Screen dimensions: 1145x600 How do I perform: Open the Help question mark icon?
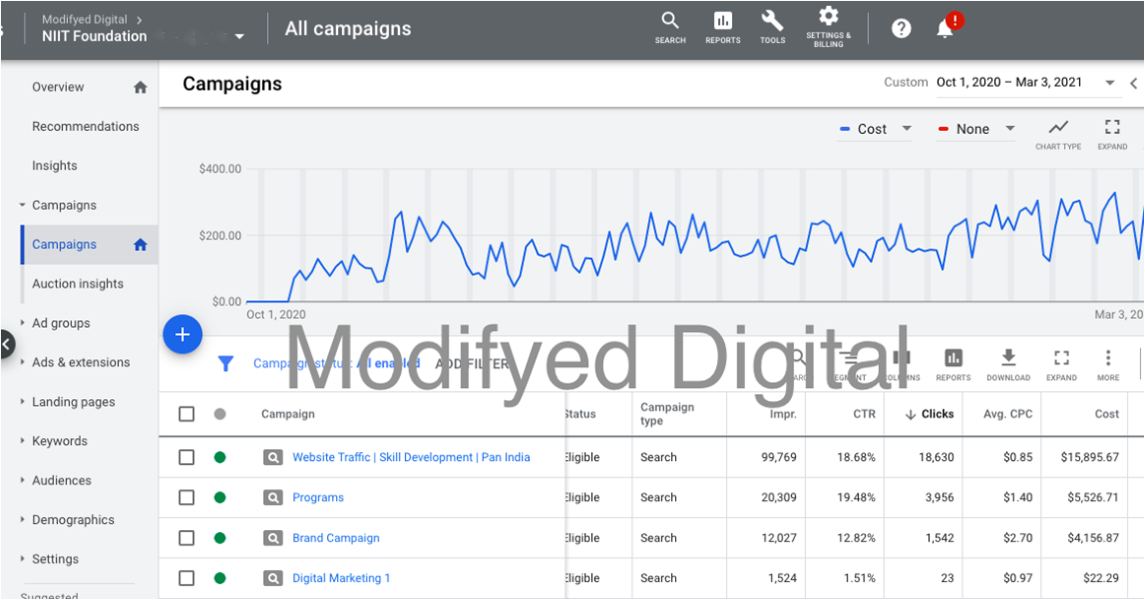[901, 28]
